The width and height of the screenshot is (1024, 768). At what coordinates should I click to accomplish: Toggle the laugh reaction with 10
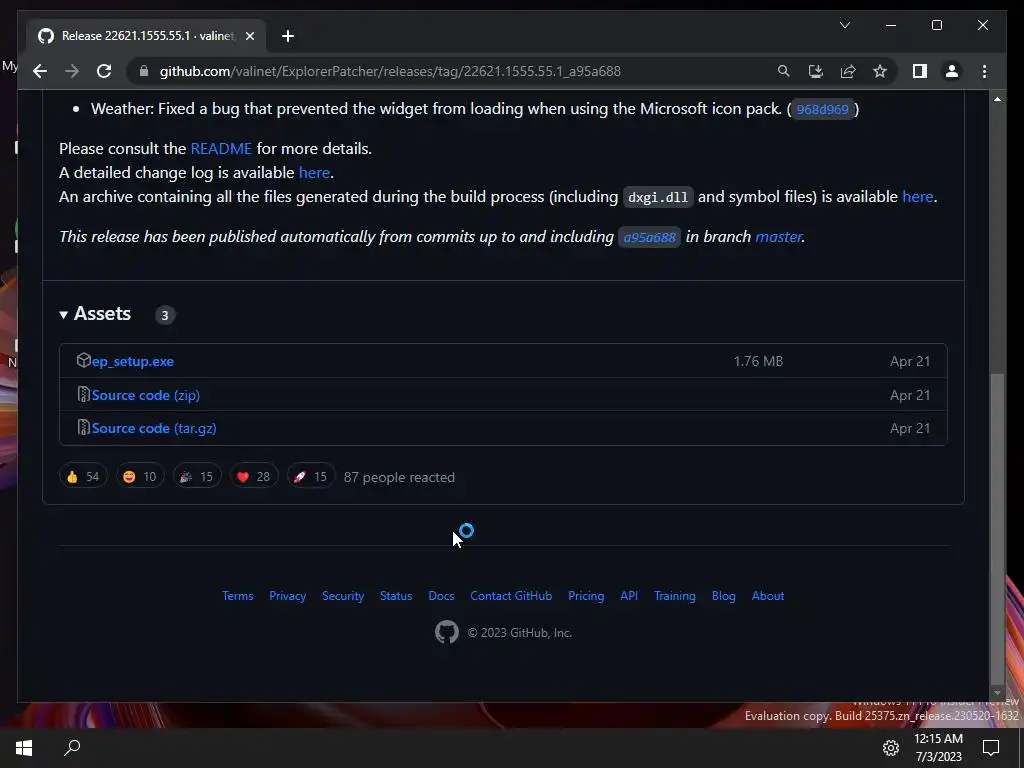[140, 477]
